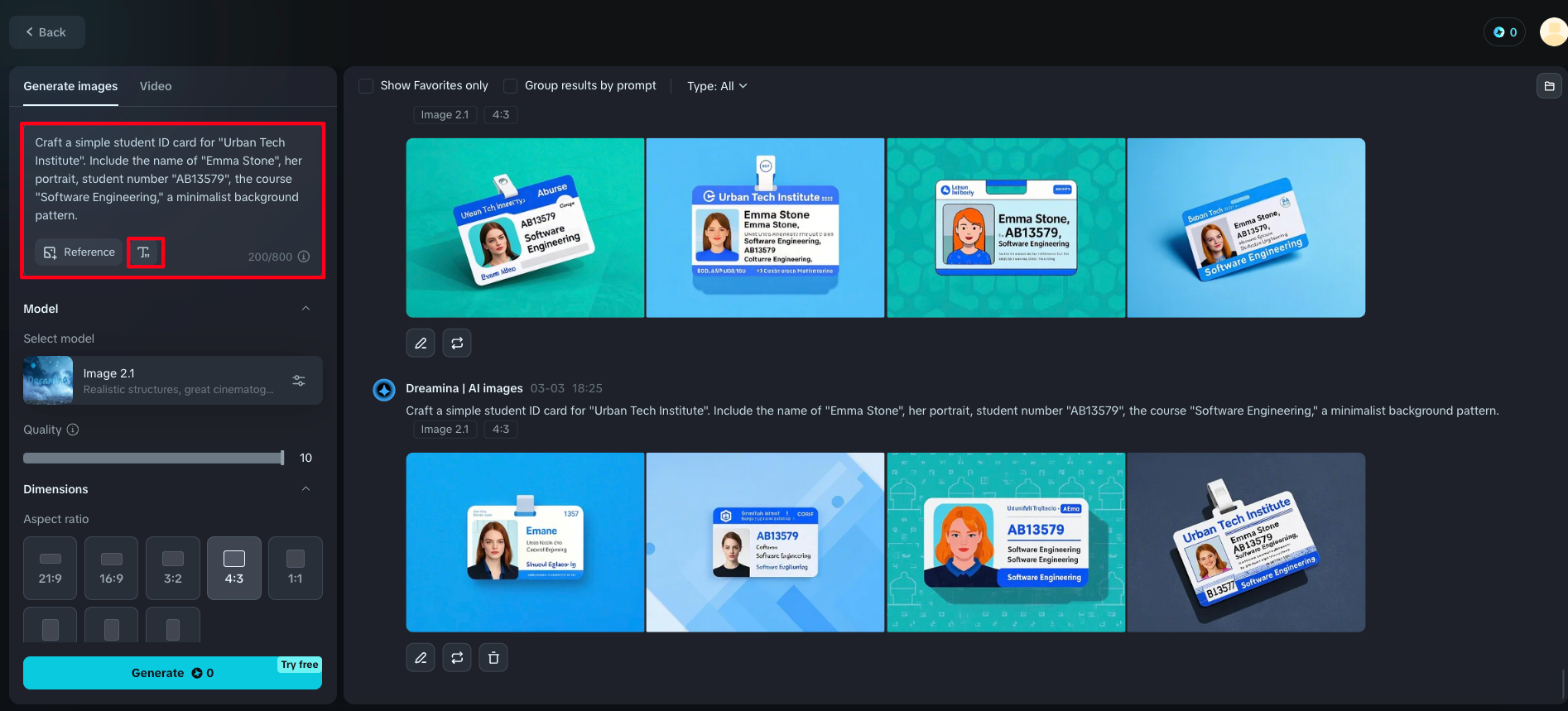The width and height of the screenshot is (1568, 711).
Task: Open the top-row Urban Tech Institute card image
Action: 765,228
